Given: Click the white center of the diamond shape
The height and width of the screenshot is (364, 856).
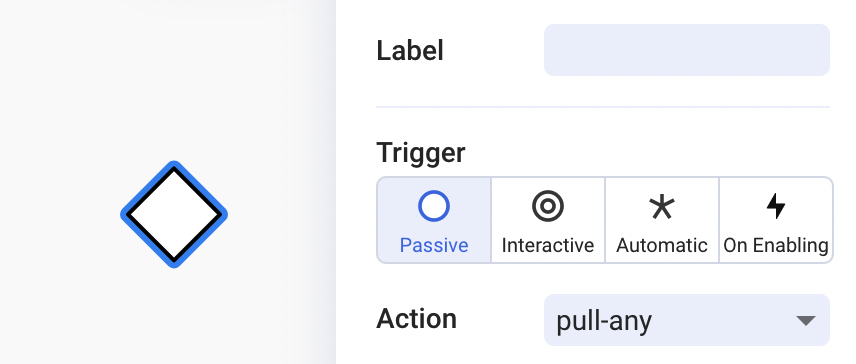Looking at the screenshot, I should [x=174, y=214].
